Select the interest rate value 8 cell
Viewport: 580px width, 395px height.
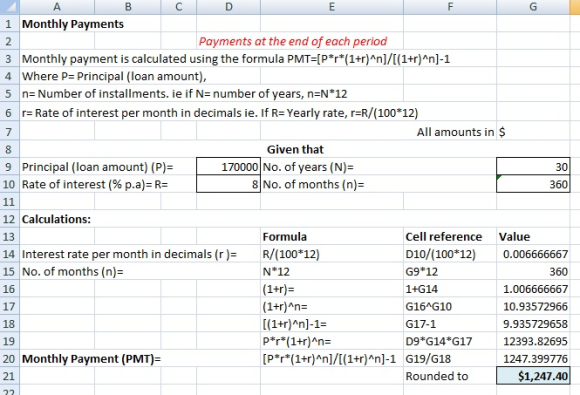pos(229,184)
